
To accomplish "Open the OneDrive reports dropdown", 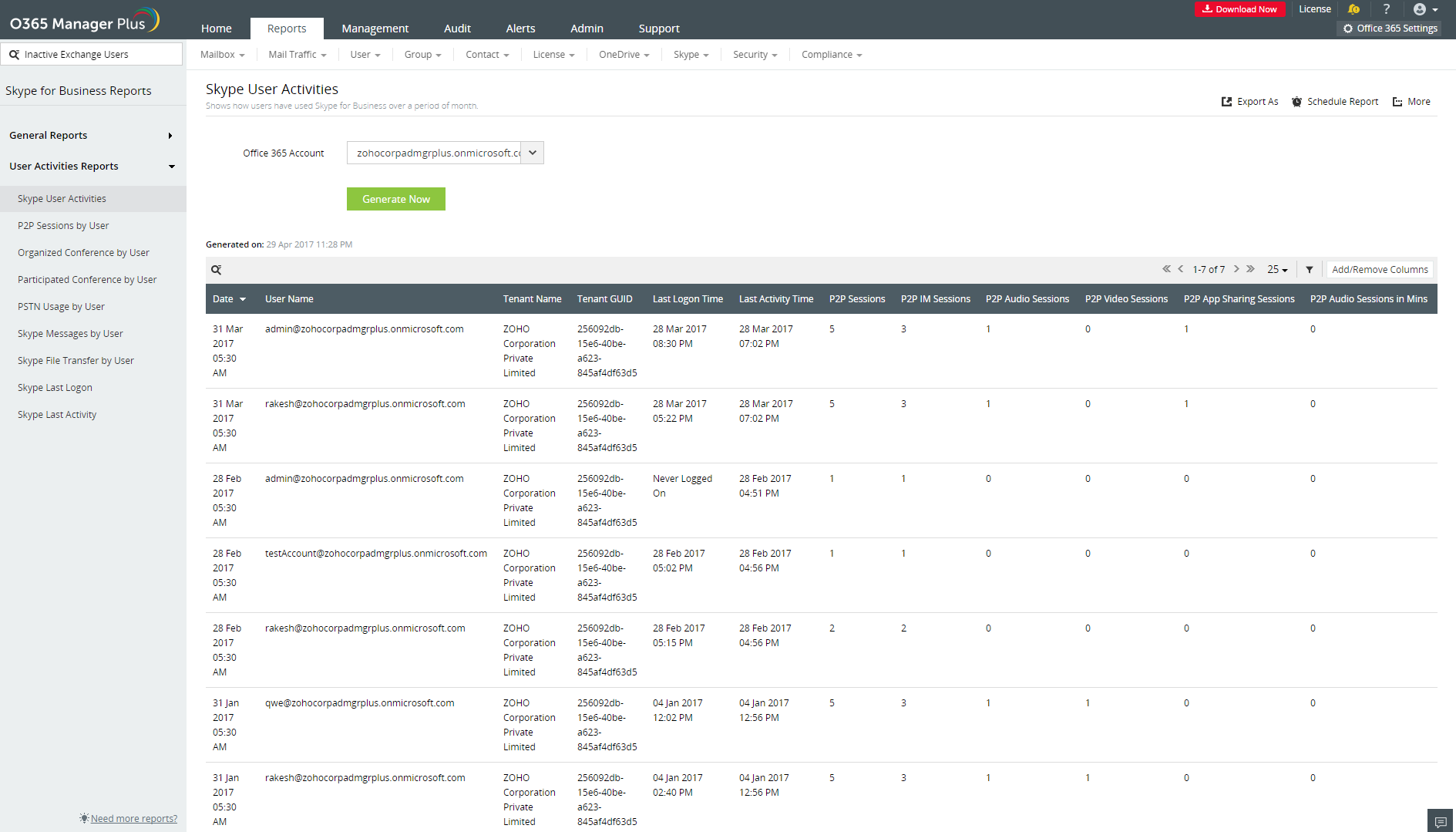I will coord(624,55).
